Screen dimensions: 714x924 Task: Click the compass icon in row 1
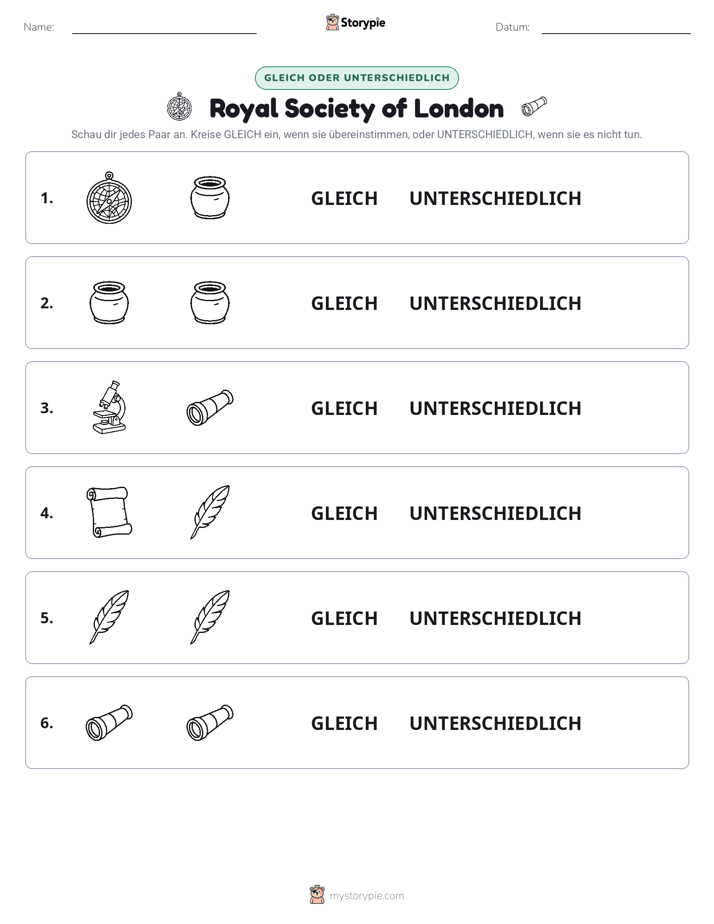(109, 197)
